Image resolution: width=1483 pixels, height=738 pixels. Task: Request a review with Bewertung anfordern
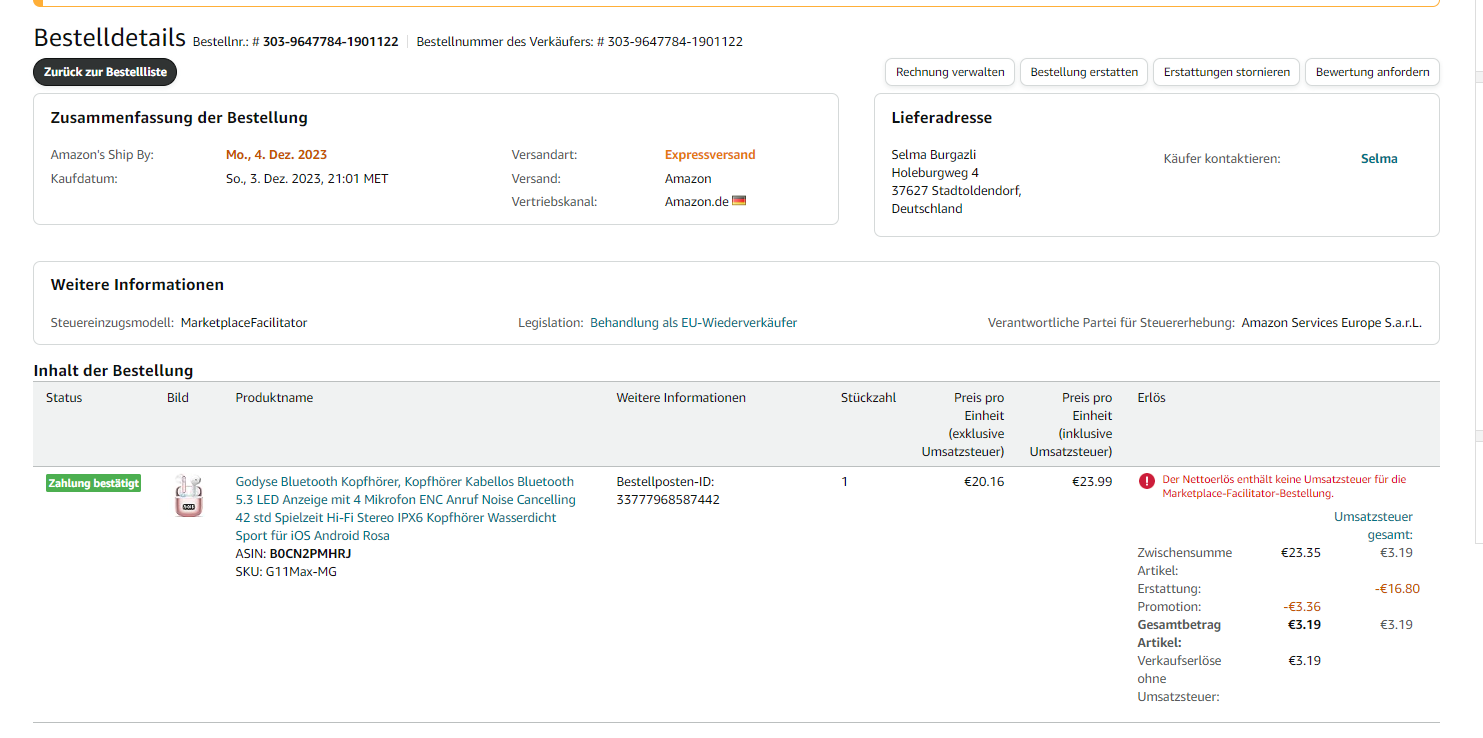tap(1372, 72)
